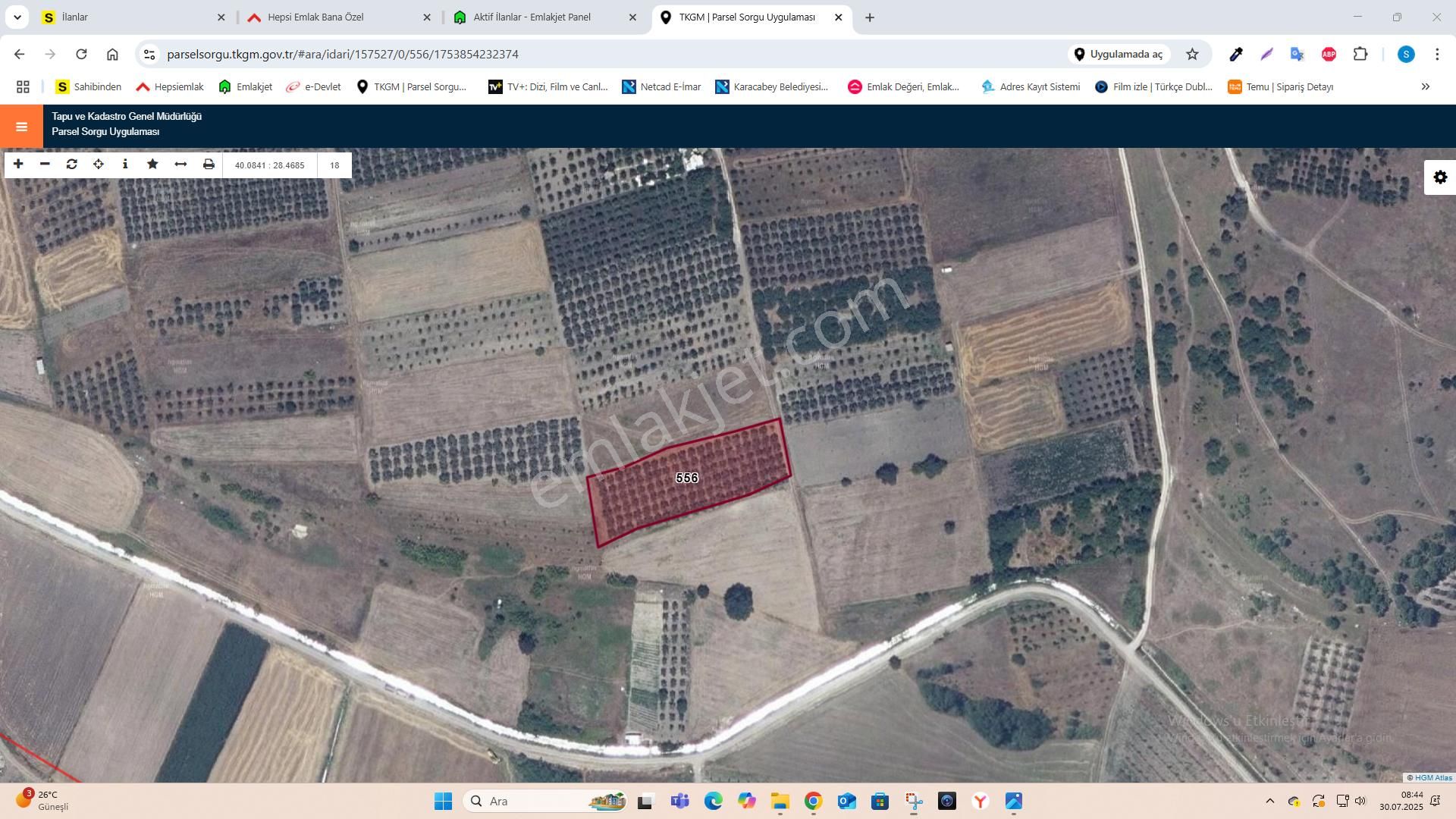Select the distance measure arrow tool
Image resolution: width=1456 pixels, height=819 pixels.
point(180,165)
